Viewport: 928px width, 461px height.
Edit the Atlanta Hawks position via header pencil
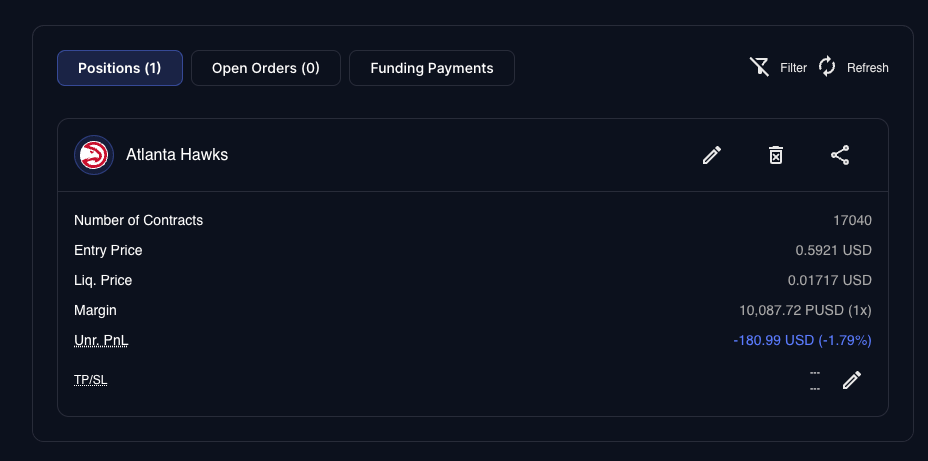(712, 155)
